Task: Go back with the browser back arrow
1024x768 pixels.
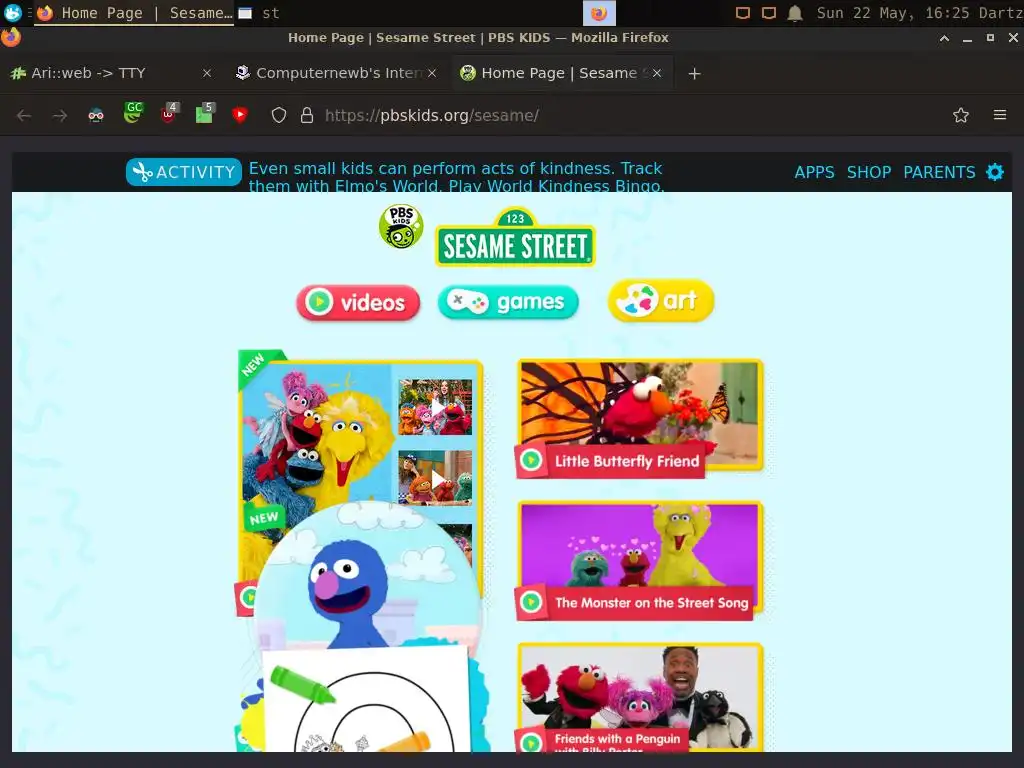Action: point(24,116)
